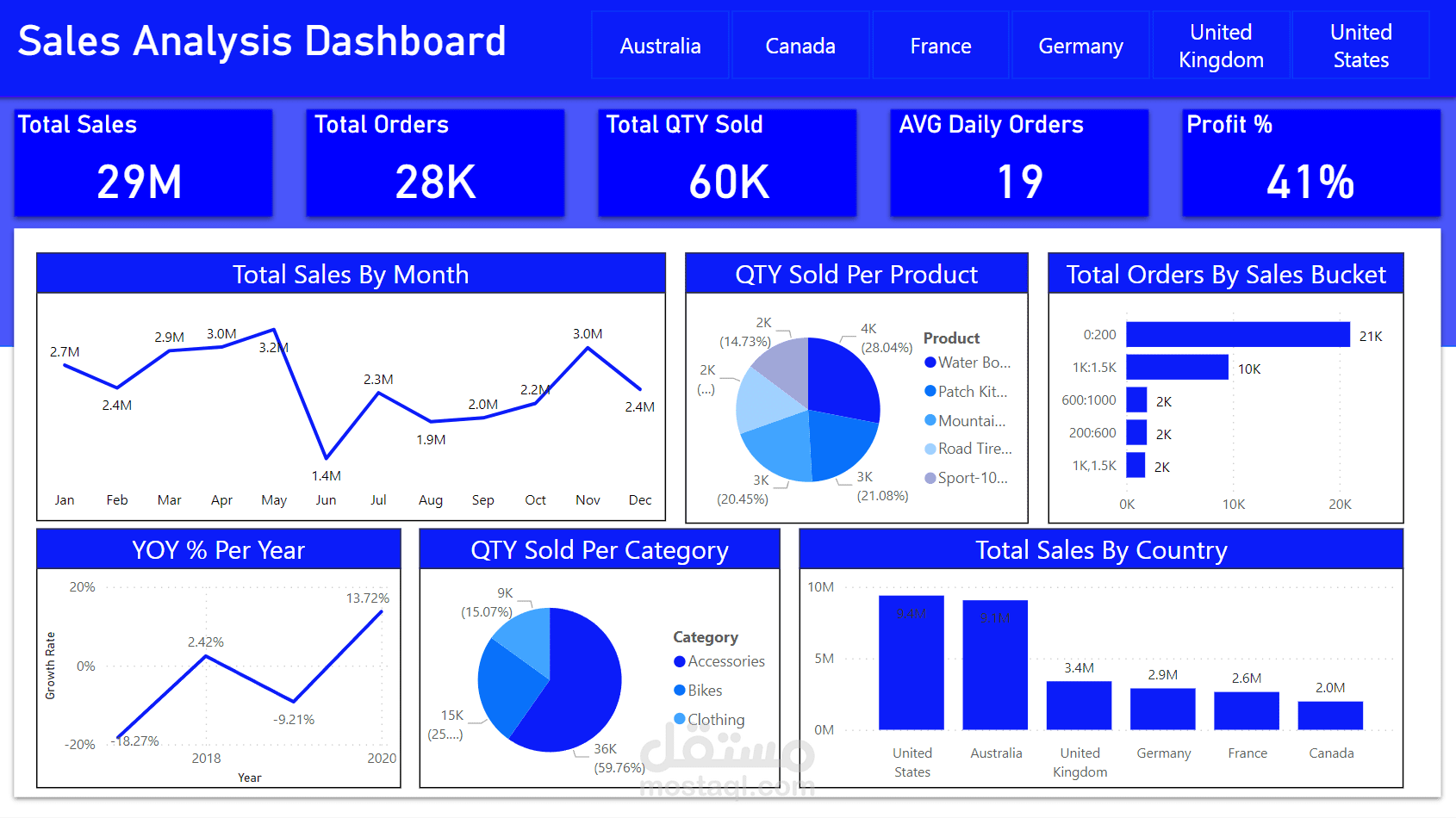Click the November peak on the monthly sales line
Screen dimensions: 1456x818
588,347
